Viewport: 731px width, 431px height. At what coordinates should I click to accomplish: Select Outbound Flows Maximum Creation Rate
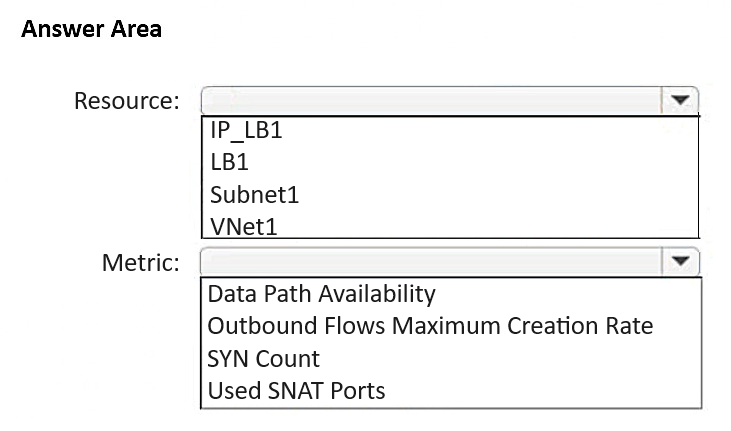[430, 326]
